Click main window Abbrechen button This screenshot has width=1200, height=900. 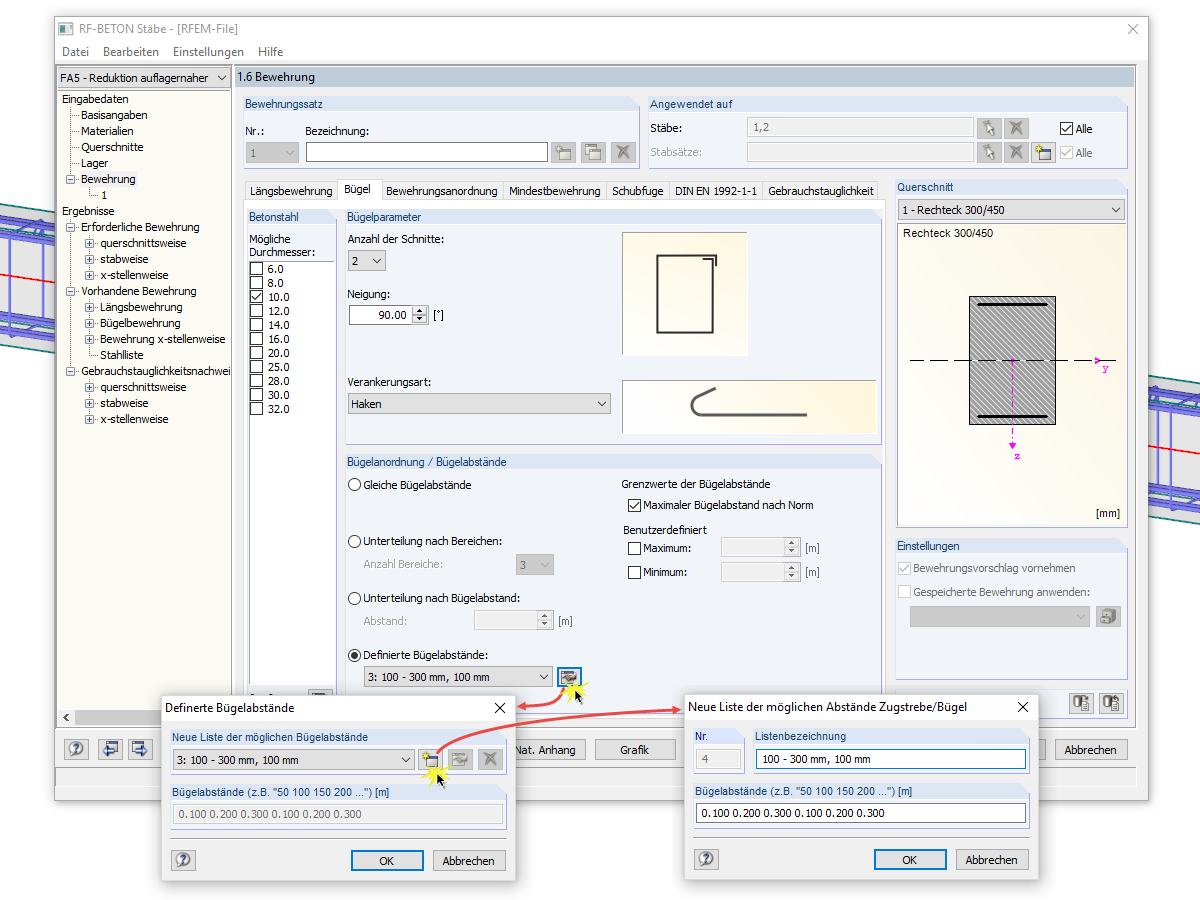click(1092, 749)
